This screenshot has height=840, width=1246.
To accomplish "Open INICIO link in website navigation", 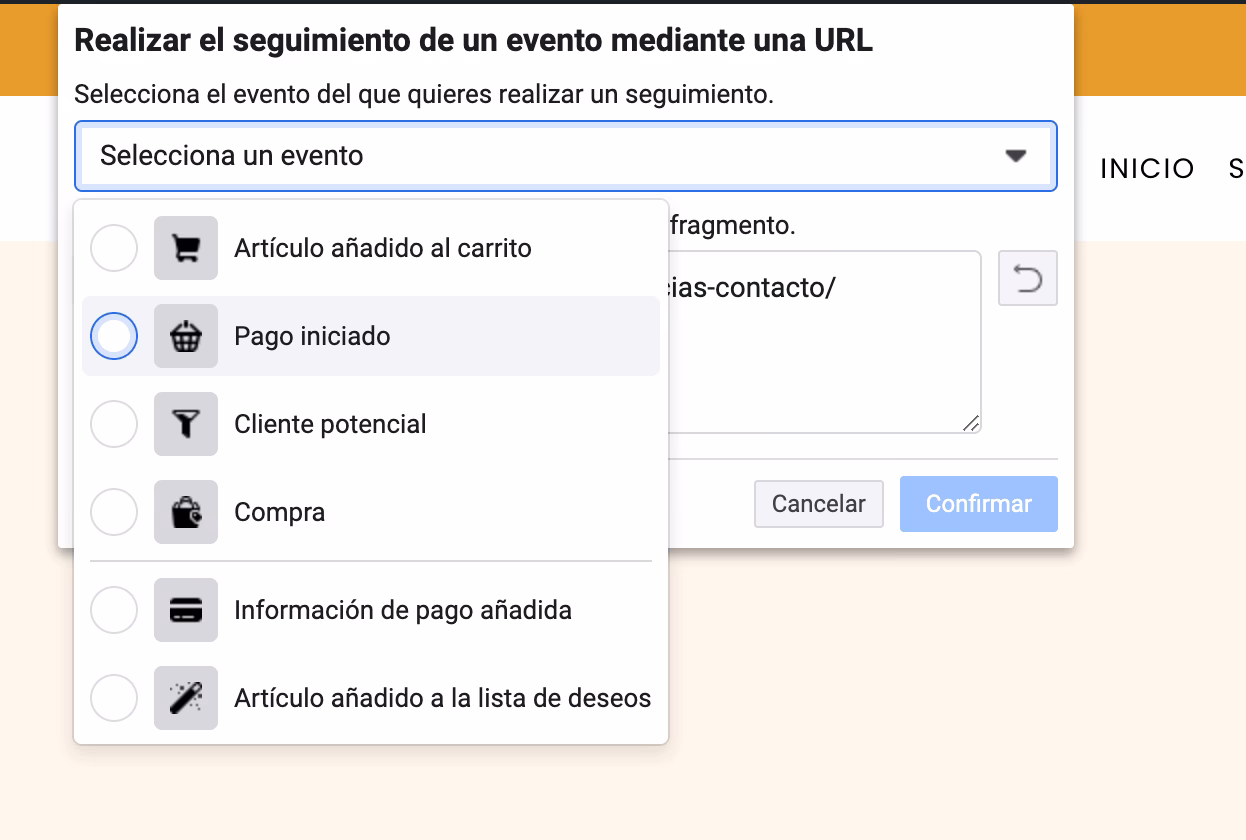I will (1147, 169).
